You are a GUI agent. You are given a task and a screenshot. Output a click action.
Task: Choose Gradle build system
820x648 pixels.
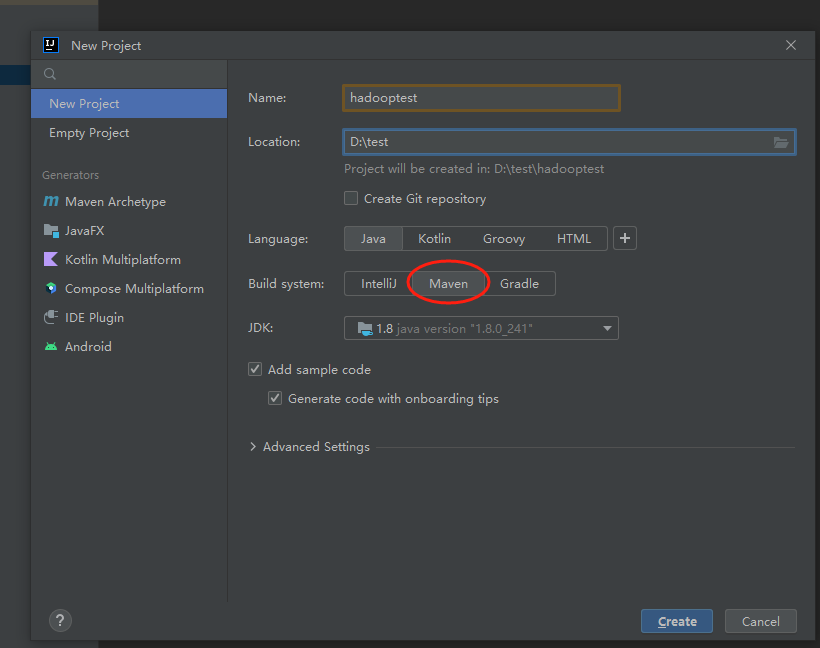[519, 283]
